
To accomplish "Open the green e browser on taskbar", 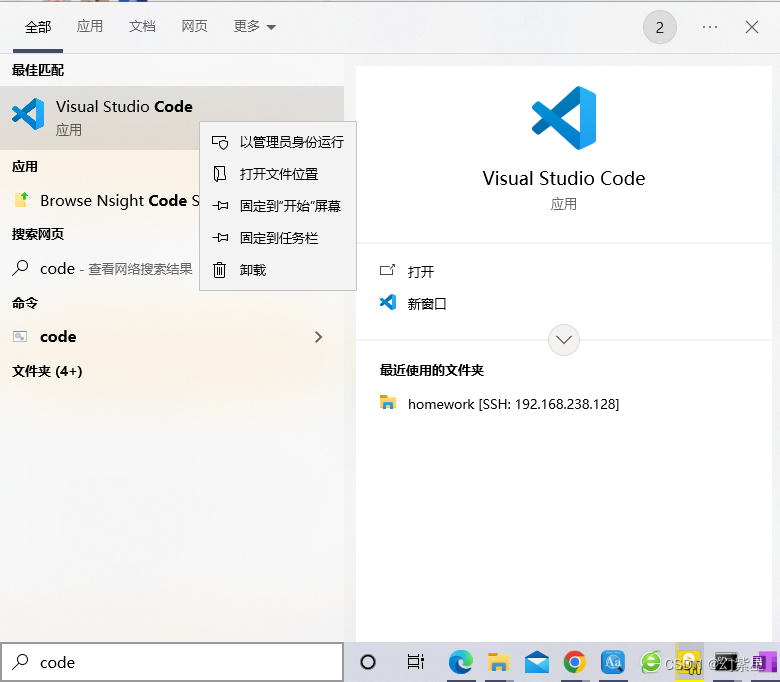I will click(x=651, y=663).
